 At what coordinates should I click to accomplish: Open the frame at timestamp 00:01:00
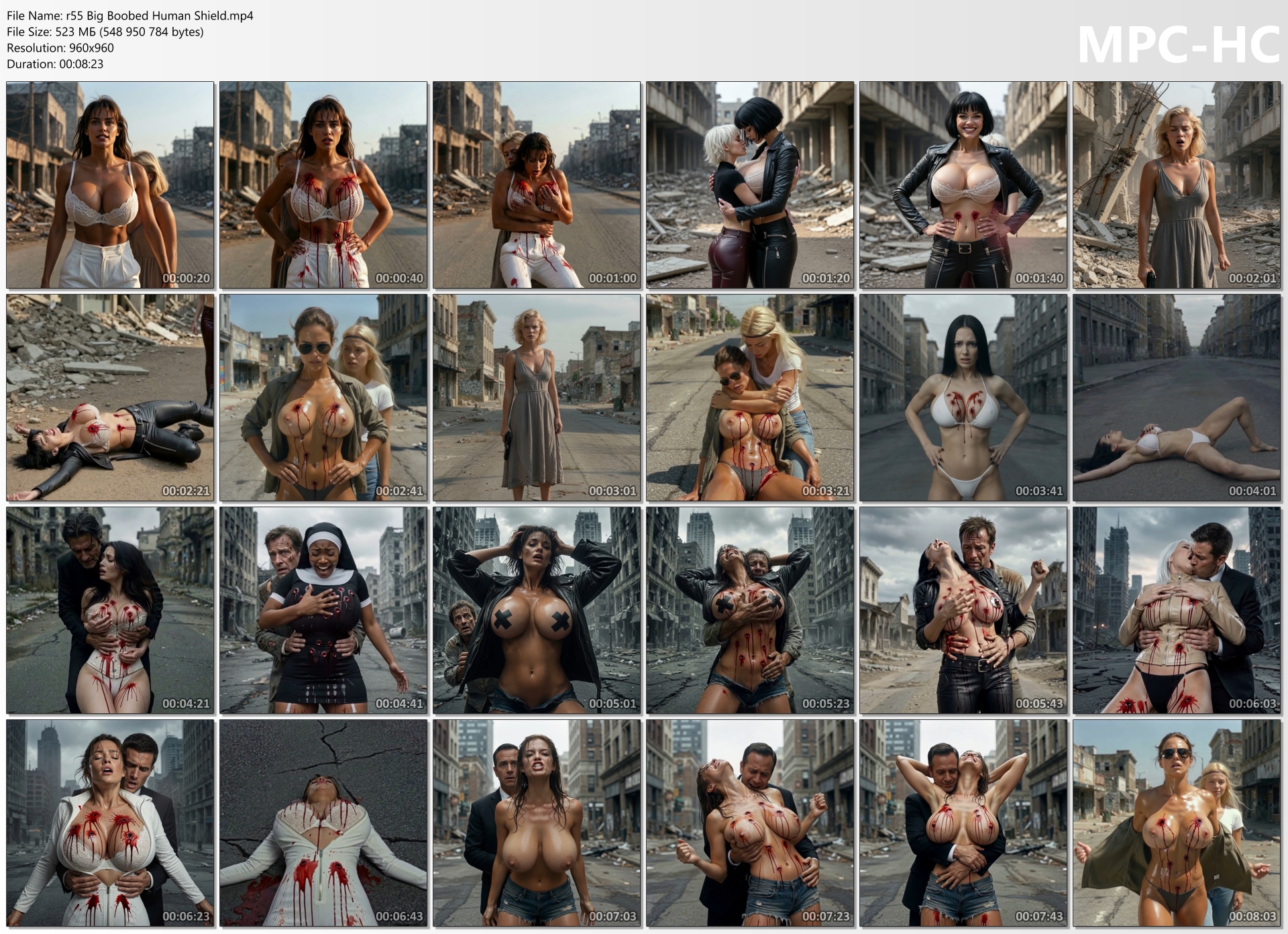coord(537,185)
